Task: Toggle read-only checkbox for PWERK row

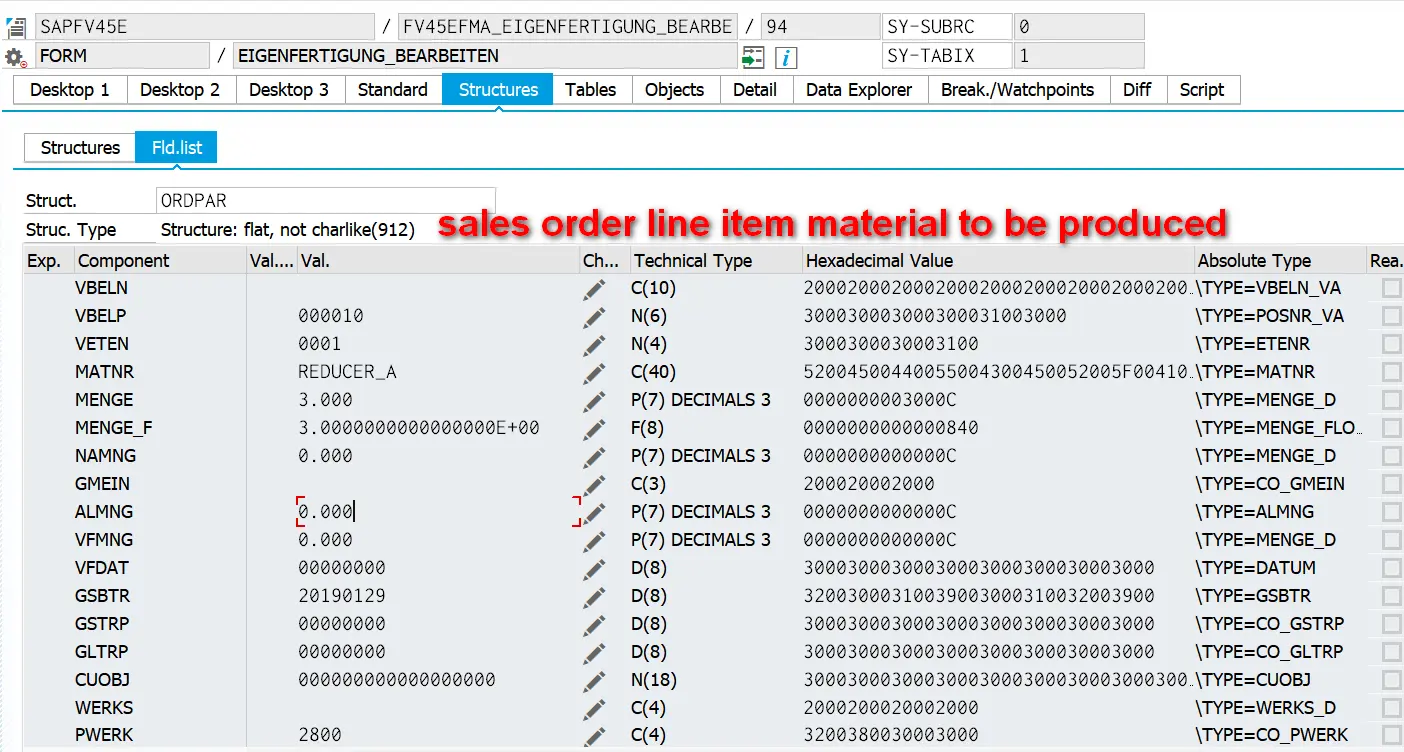Action: pyautogui.click(x=1391, y=736)
